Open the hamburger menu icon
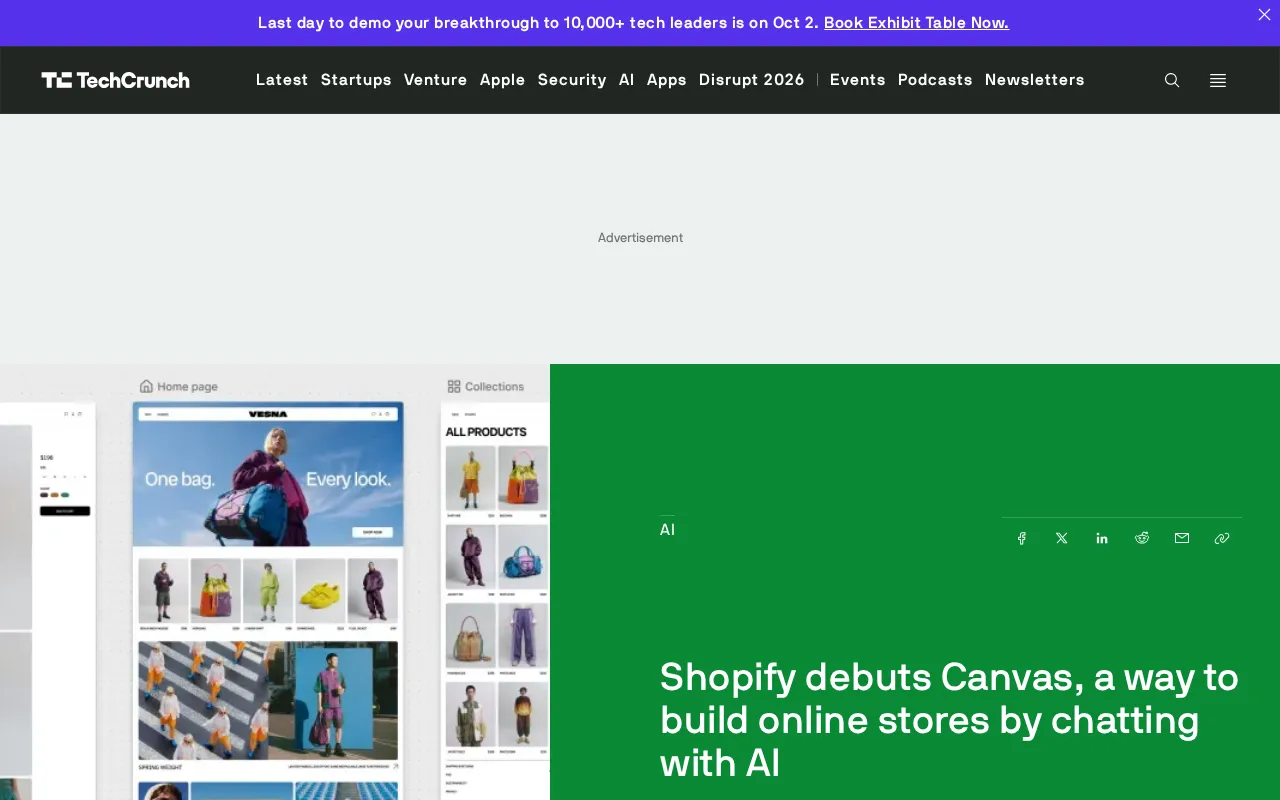This screenshot has height=800, width=1280. click(x=1218, y=80)
